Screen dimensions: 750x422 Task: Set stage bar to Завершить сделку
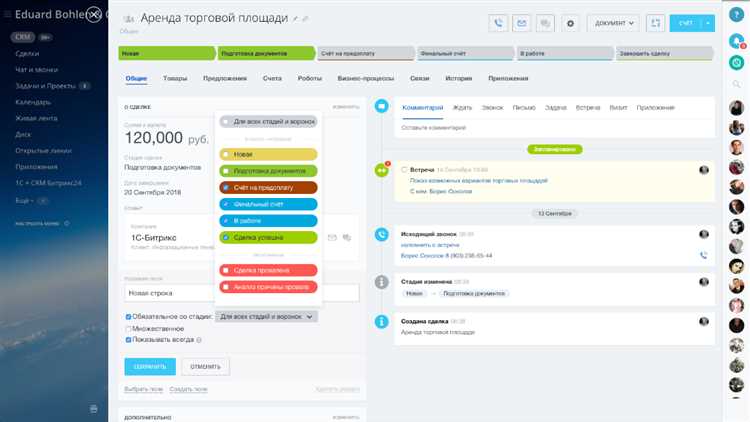point(664,54)
